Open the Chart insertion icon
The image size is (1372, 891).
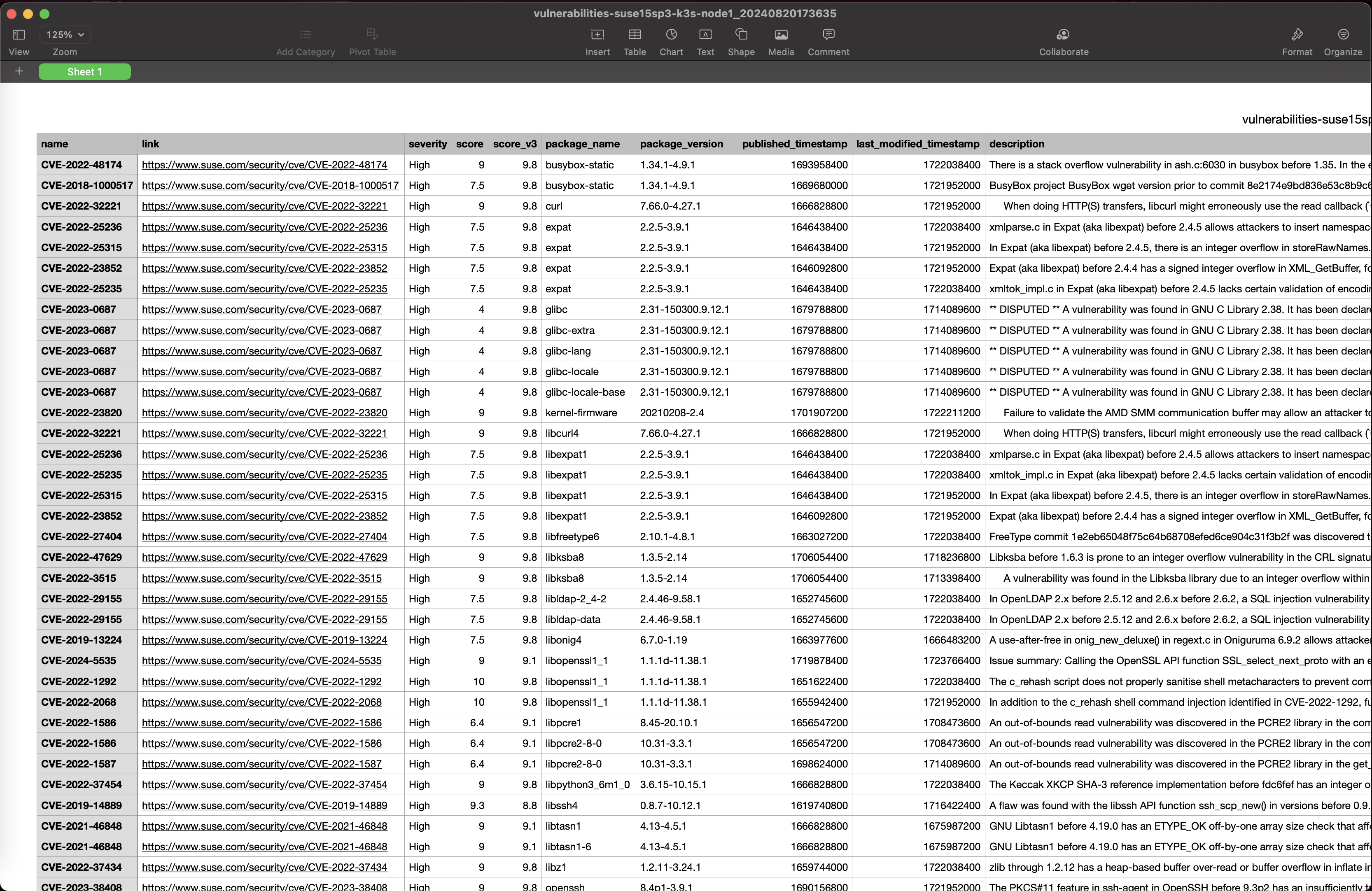[671, 35]
